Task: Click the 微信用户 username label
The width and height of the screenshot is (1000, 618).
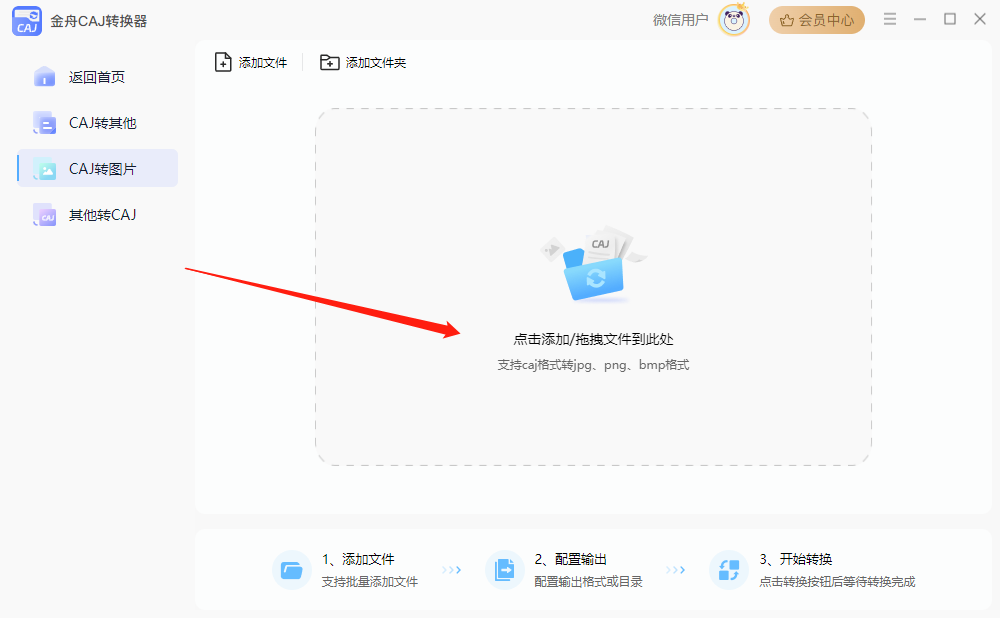Action: [680, 20]
